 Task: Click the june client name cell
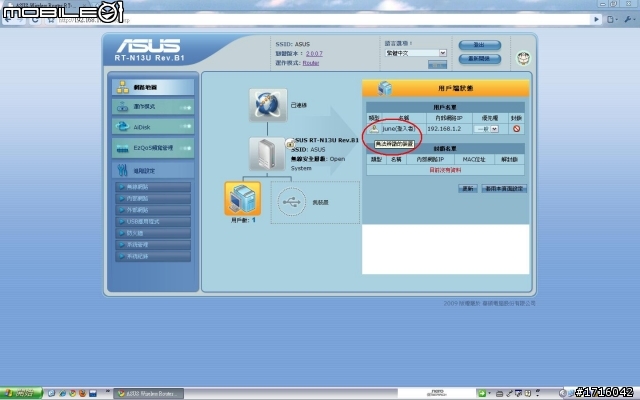[399, 129]
